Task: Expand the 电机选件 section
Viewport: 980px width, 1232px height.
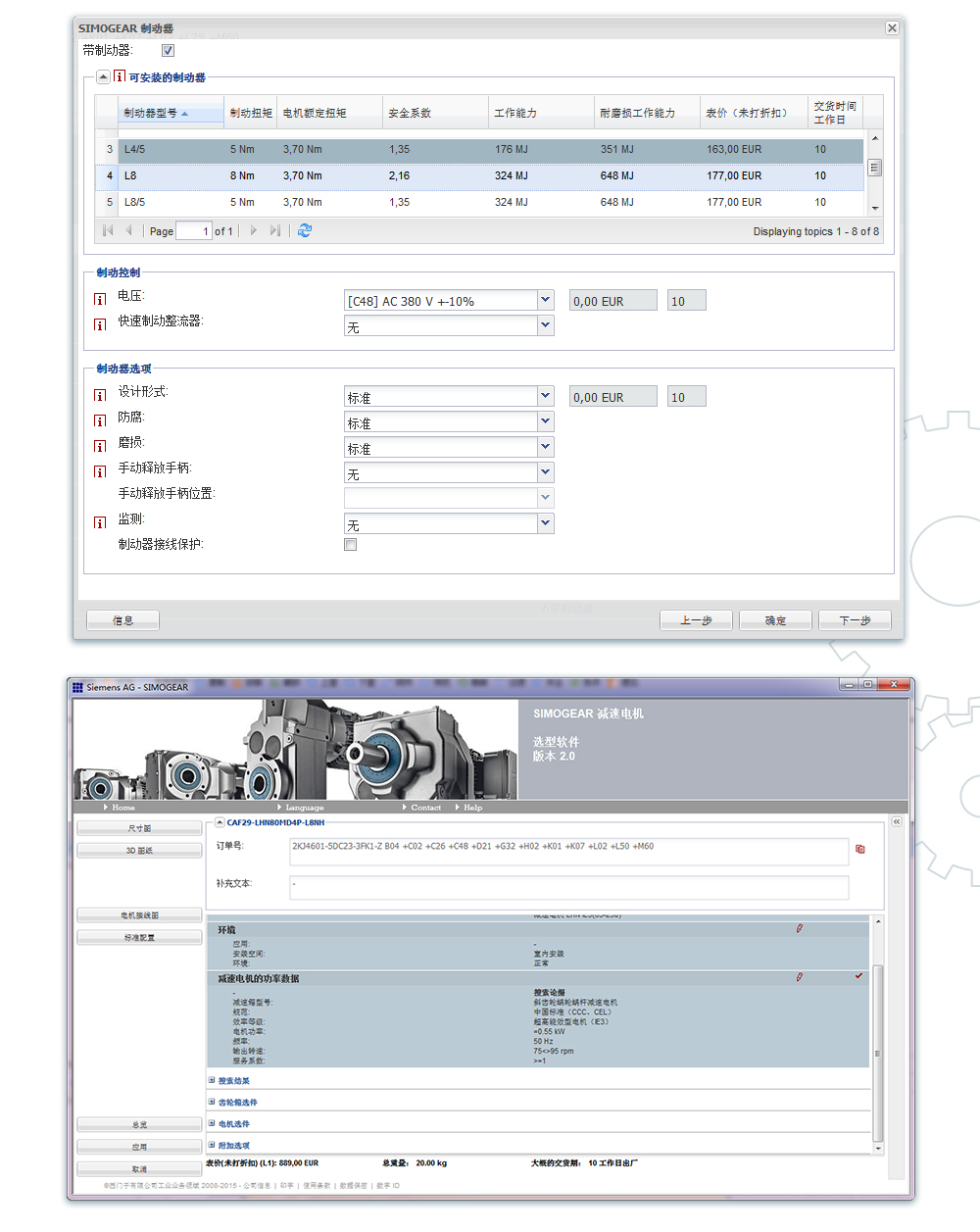Action: click(x=212, y=1123)
